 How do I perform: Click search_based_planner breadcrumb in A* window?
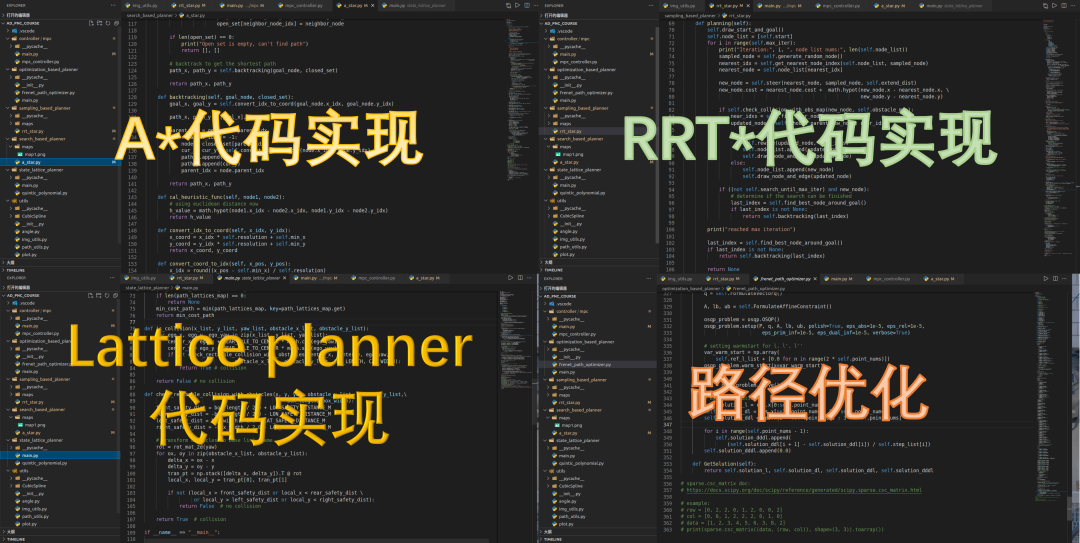[x=149, y=15]
